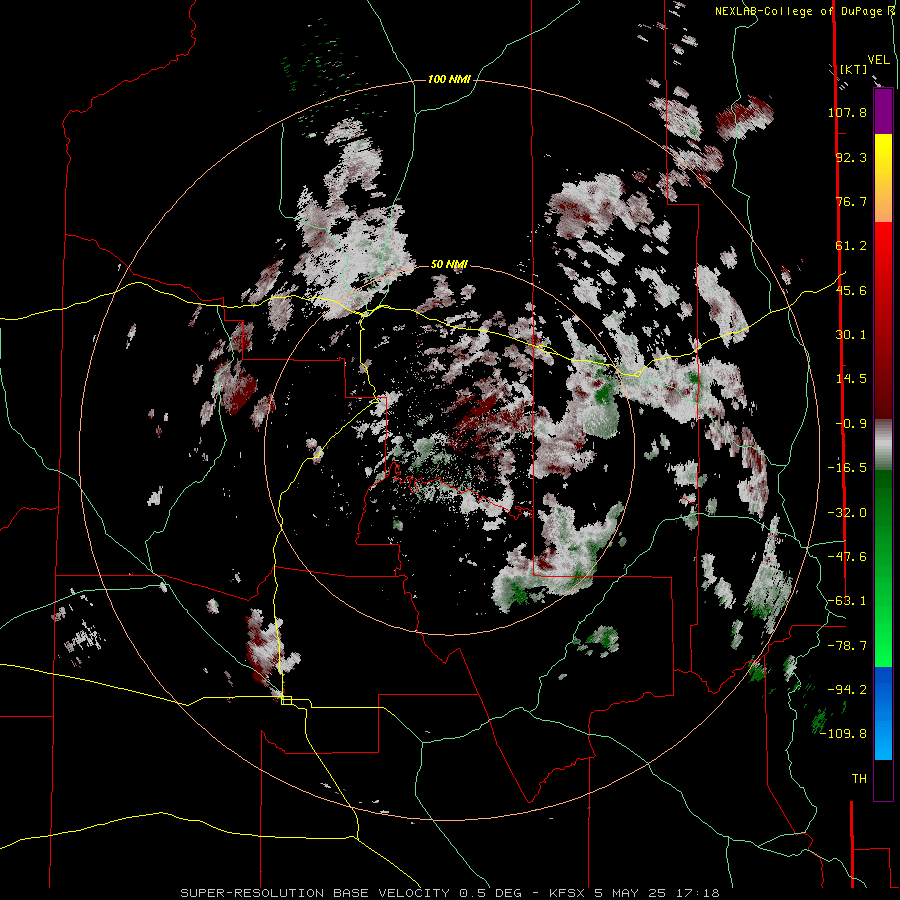This screenshot has width=900, height=900.
Task: Select the 45.6 velocity scale value
Action: tap(851, 290)
